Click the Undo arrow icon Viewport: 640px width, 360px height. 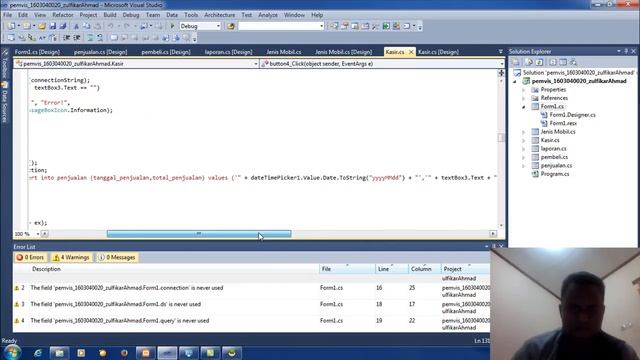click(x=111, y=26)
